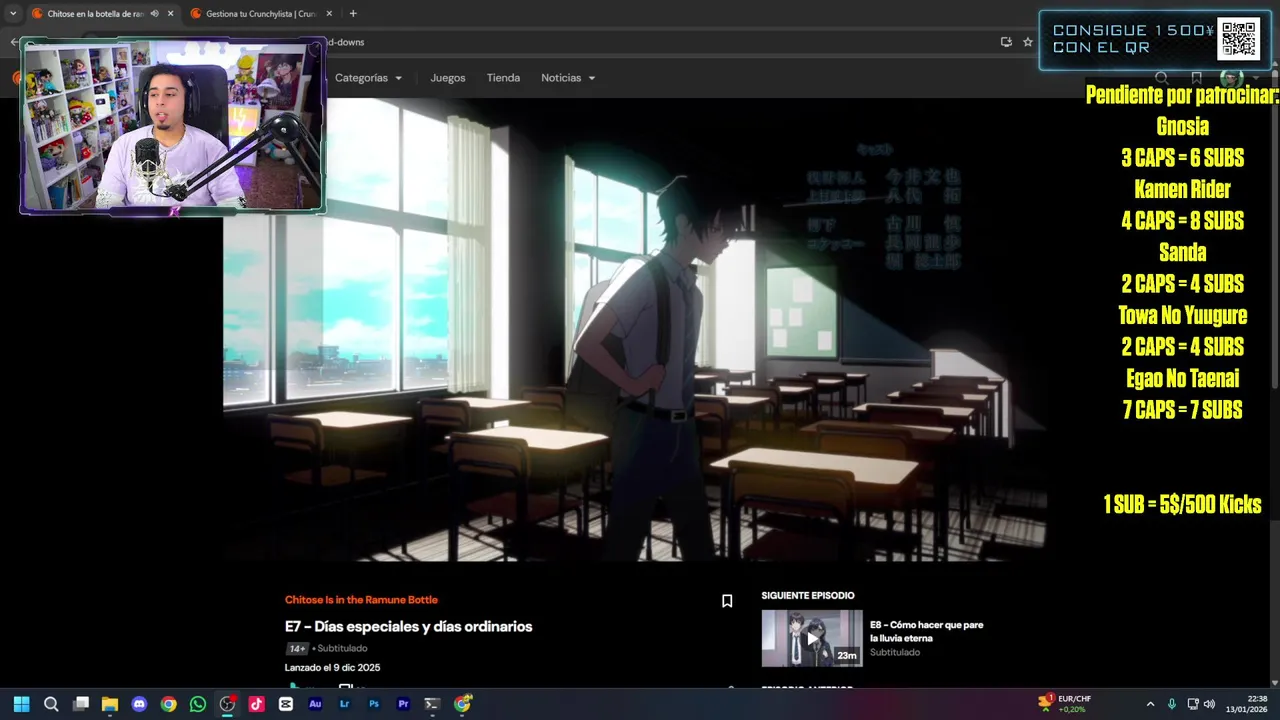1280x720 pixels.
Task: Close the Chitose en la botella tab
Action: (x=170, y=14)
